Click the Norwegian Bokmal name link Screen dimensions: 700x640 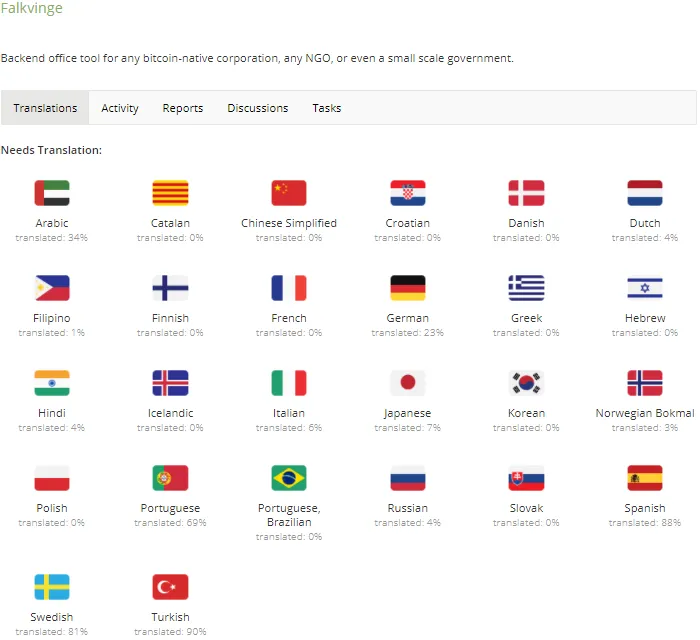[x=645, y=413]
